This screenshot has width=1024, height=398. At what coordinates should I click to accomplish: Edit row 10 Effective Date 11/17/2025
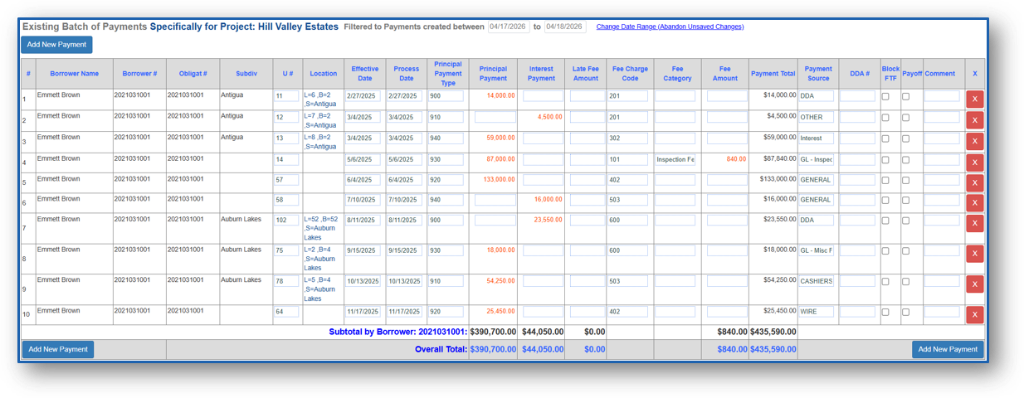362,312
